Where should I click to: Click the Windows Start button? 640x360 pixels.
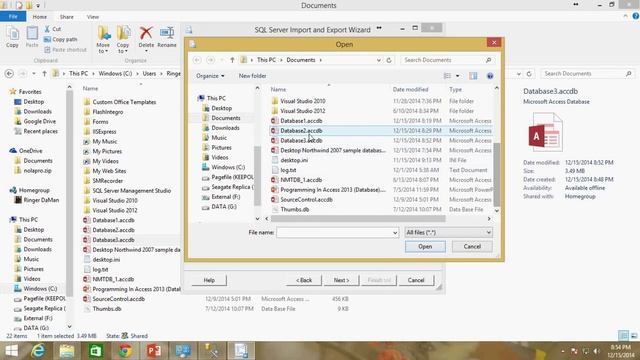pyautogui.click(x=11, y=351)
